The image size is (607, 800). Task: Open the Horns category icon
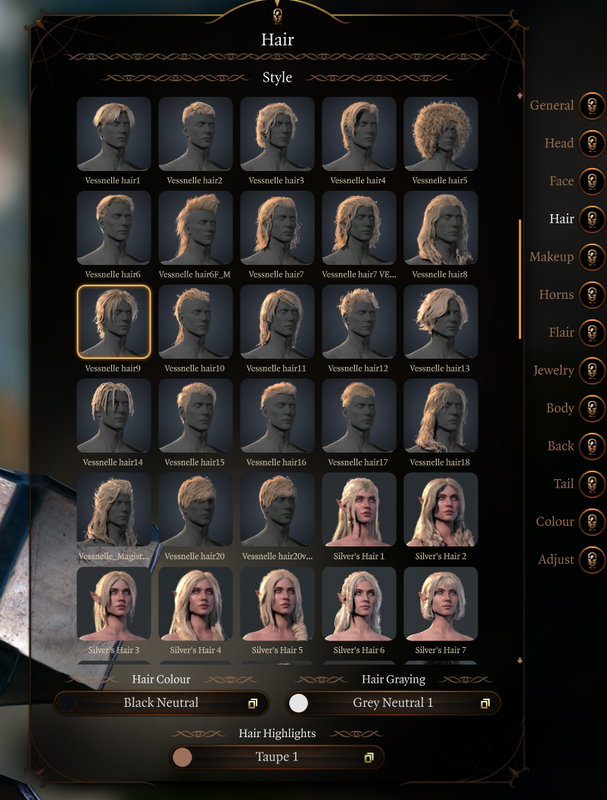(592, 295)
